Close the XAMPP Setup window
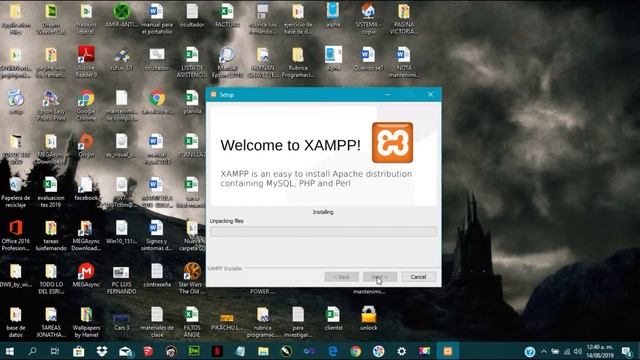640x360 pixels. (430, 94)
